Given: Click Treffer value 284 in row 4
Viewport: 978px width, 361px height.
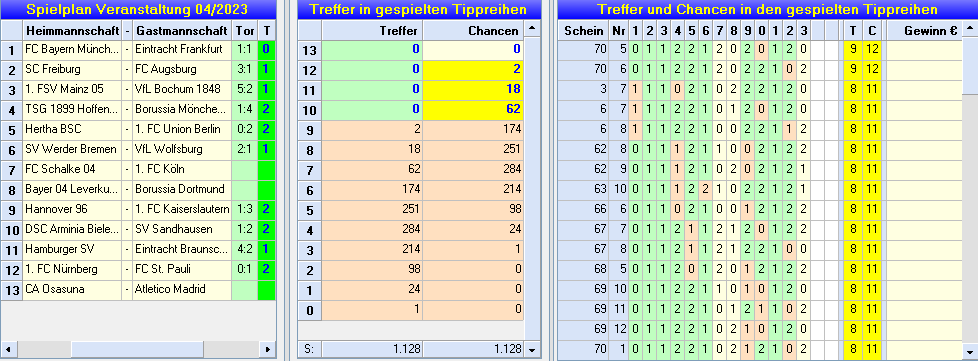Looking at the screenshot, I should (x=372, y=229).
